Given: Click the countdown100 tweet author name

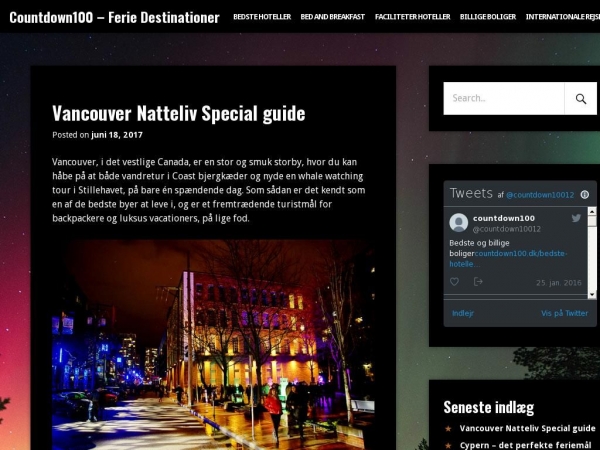Looking at the screenshot, I should pyautogui.click(x=504, y=218).
